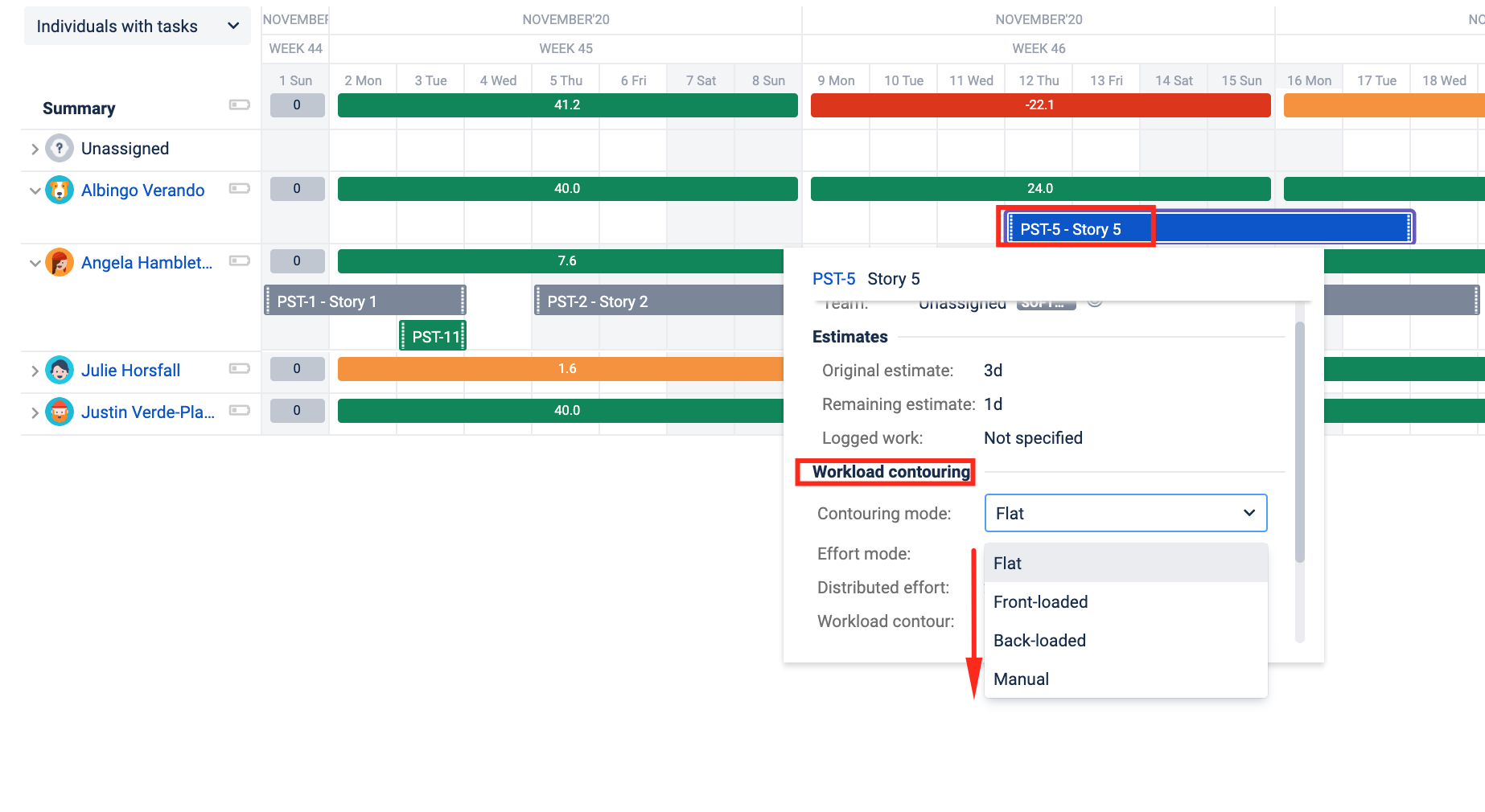Expand the Julie Horsfall row
The width and height of the screenshot is (1485, 812).
pos(35,371)
